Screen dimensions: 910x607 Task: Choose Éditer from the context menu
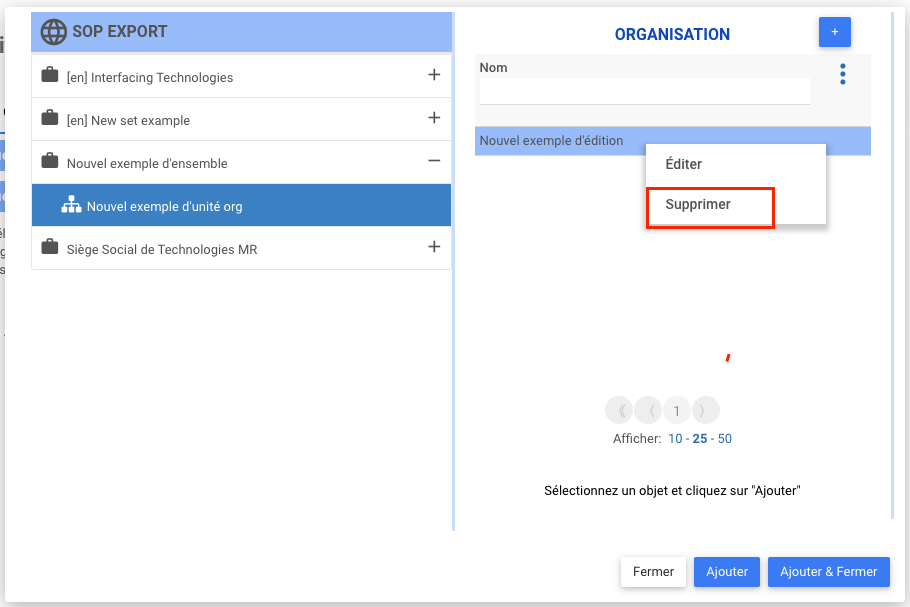tap(684, 165)
